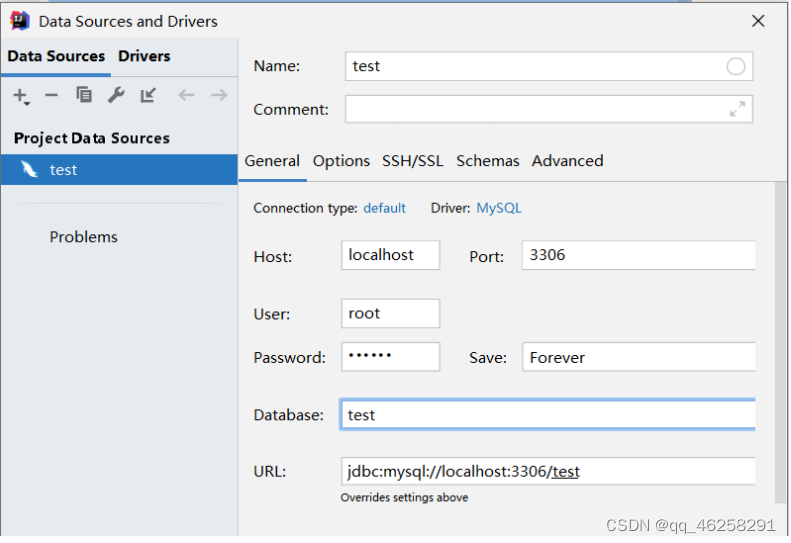The image size is (791, 543).
Task: Duplicate the selected data source
Action: tap(84, 94)
